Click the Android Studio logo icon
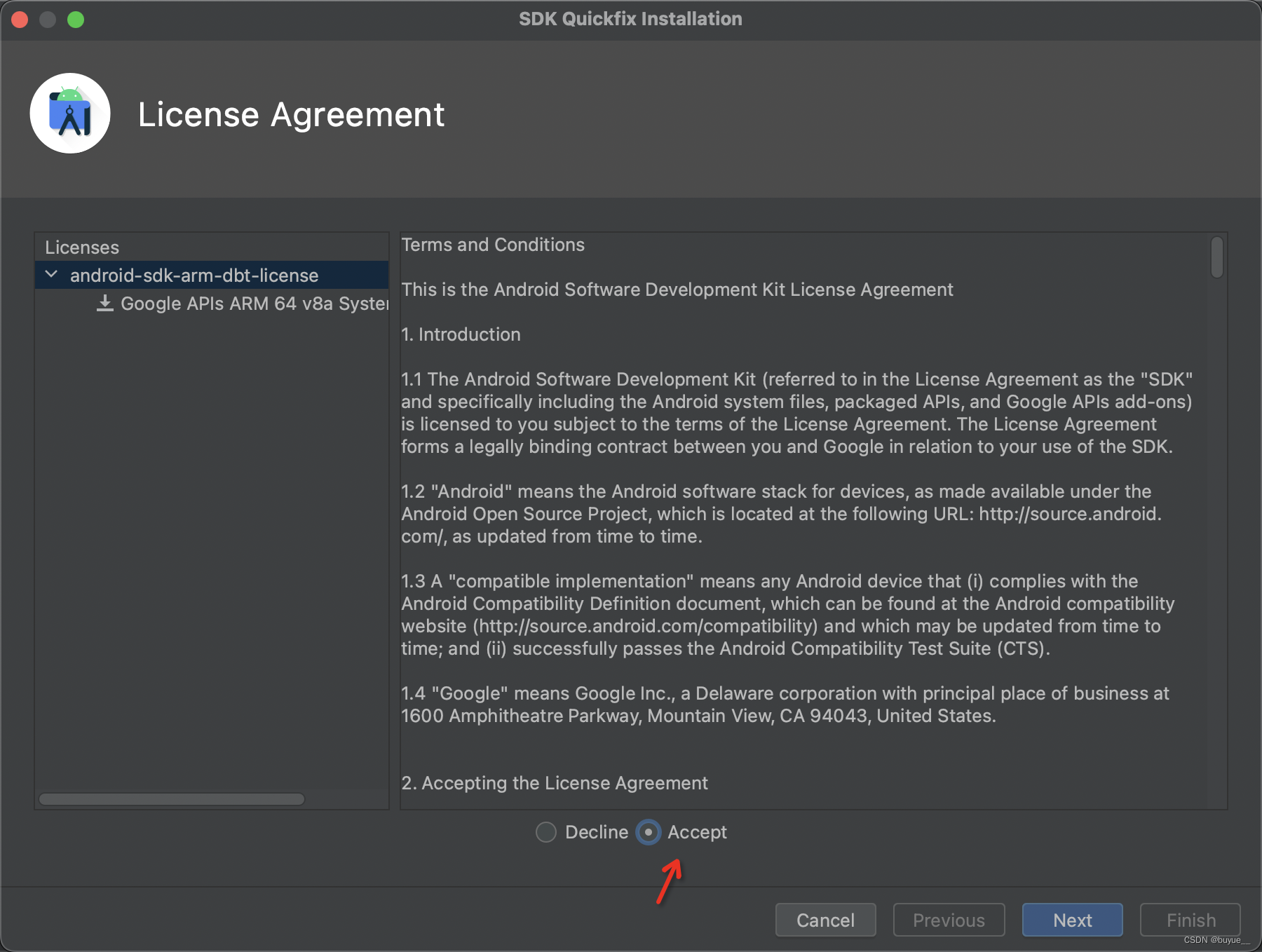This screenshot has height=952, width=1262. pyautogui.click(x=70, y=114)
